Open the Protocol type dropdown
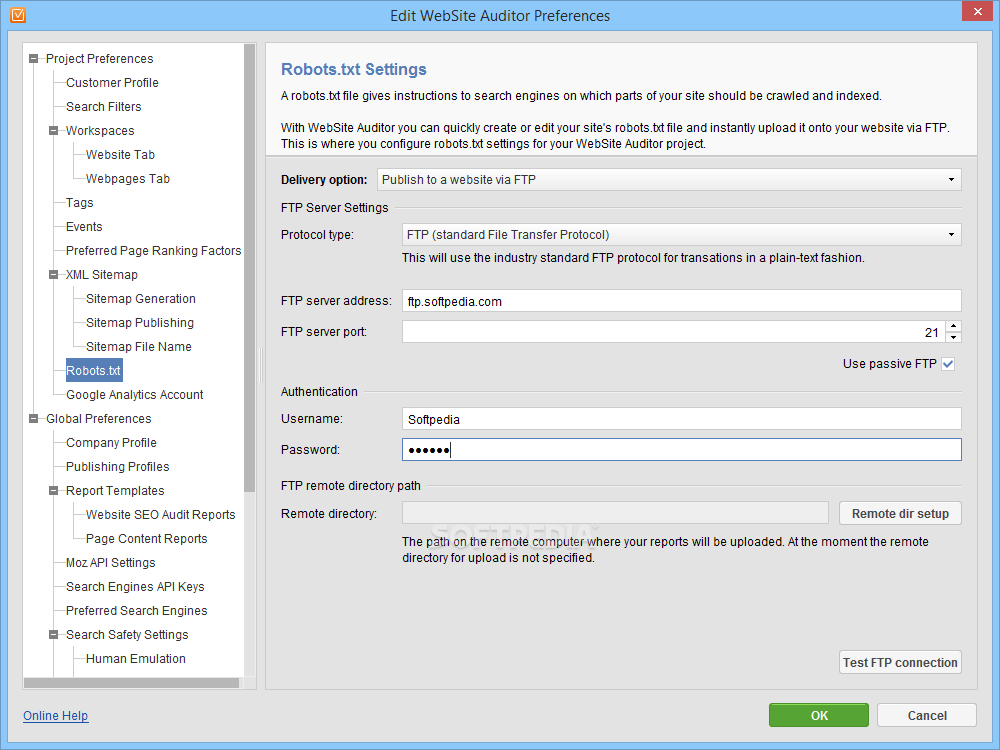1000x750 pixels. click(x=681, y=235)
